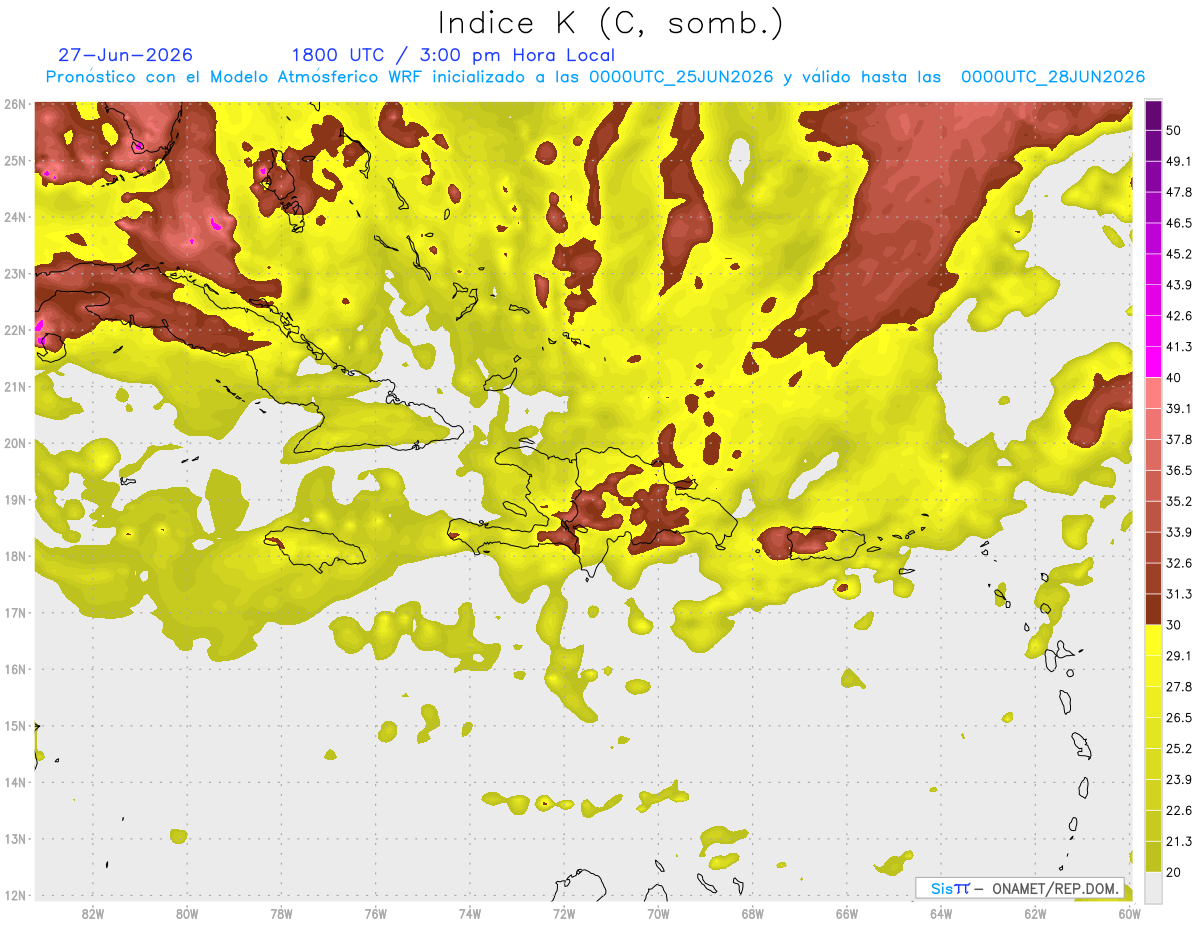
Task: Click the gray legend band below value 20
Action: [1153, 887]
